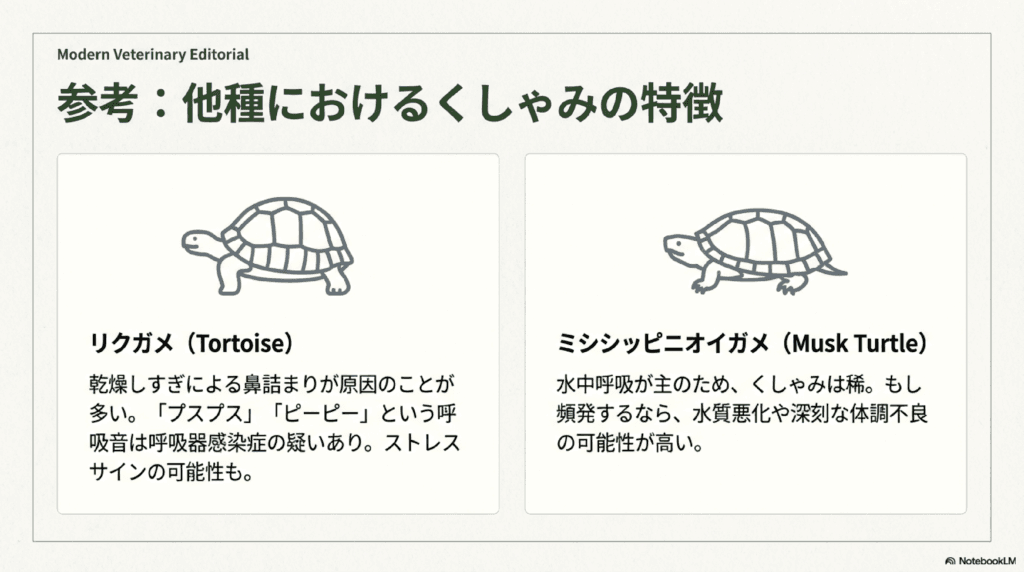
Task: Select the "Modern Veterinary Editorial" header text
Action: click(x=153, y=54)
